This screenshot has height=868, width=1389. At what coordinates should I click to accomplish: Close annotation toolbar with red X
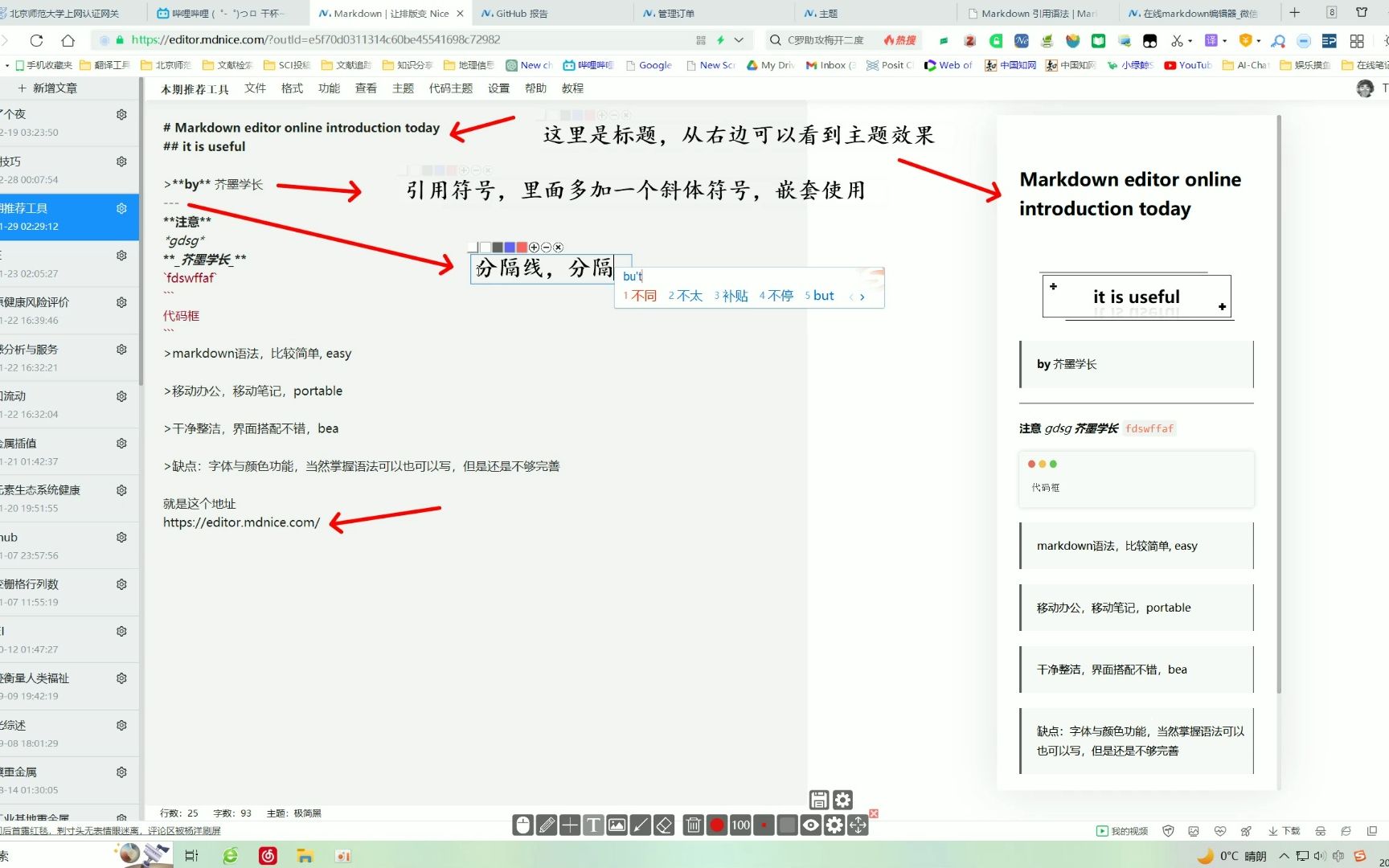point(874,813)
